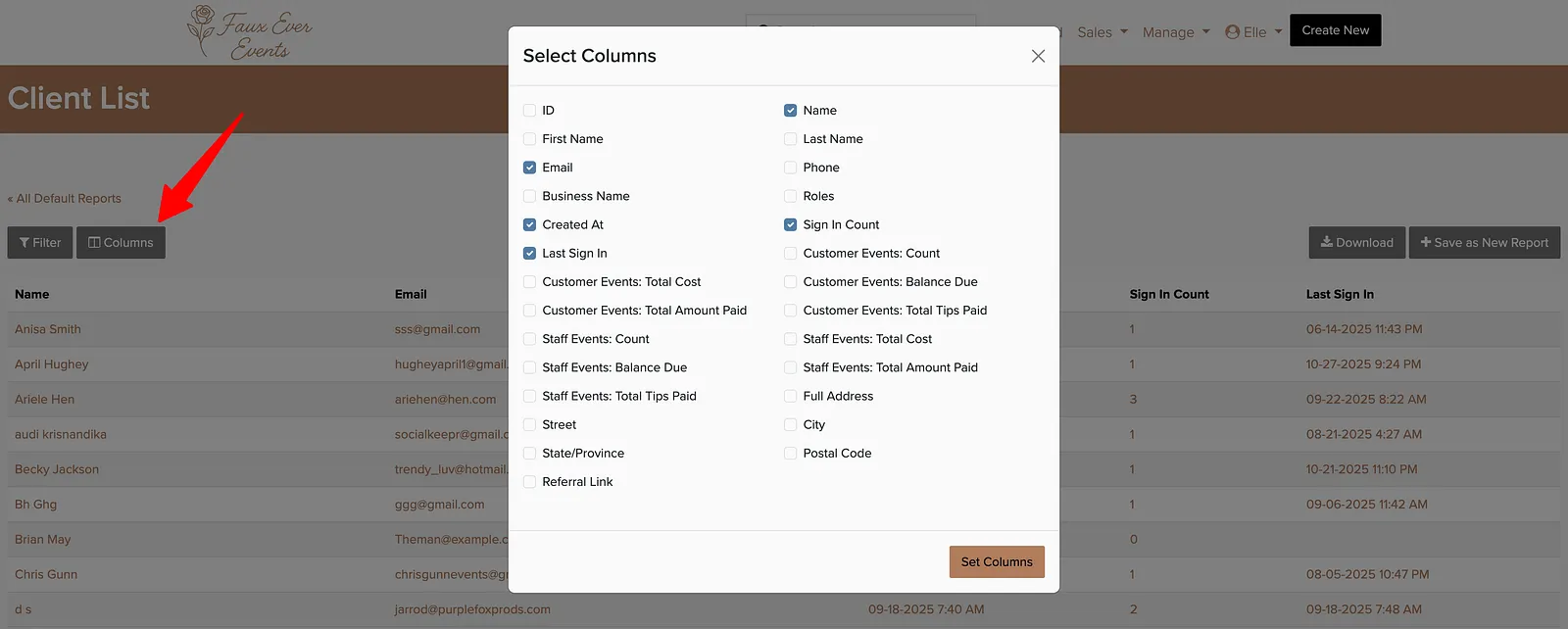
Task: Open client Chris Gunn
Action: [x=46, y=574]
